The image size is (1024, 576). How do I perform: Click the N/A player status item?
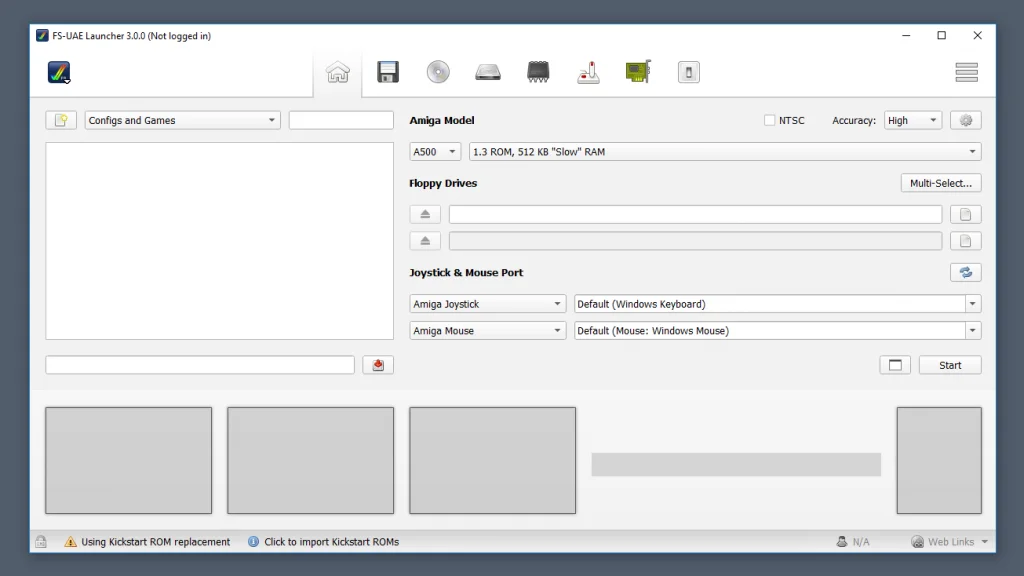tap(853, 541)
